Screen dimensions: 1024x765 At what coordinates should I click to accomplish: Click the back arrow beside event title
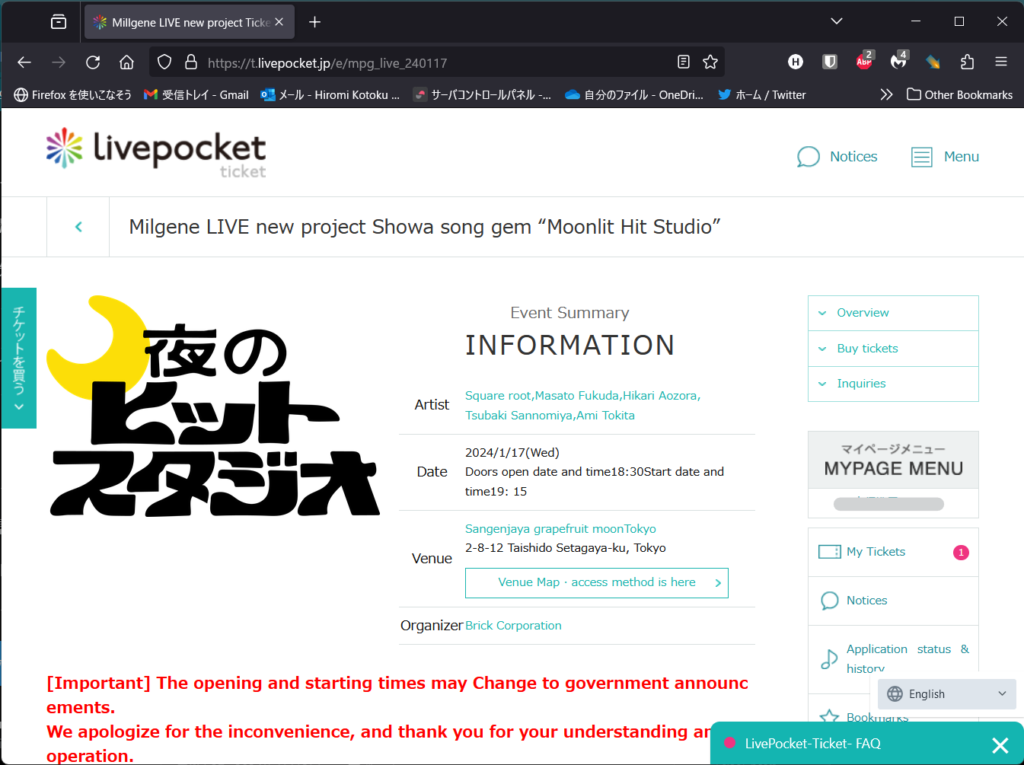click(78, 227)
